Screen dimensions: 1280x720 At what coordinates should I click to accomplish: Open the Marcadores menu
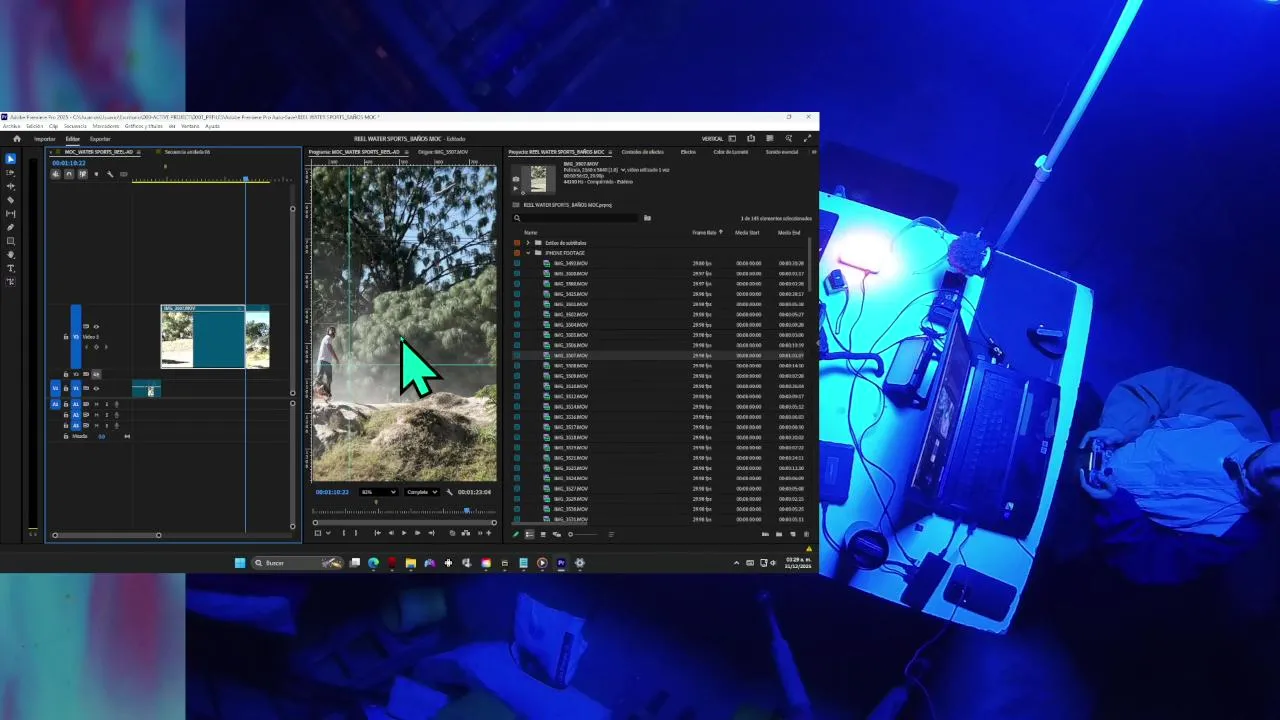coord(106,126)
